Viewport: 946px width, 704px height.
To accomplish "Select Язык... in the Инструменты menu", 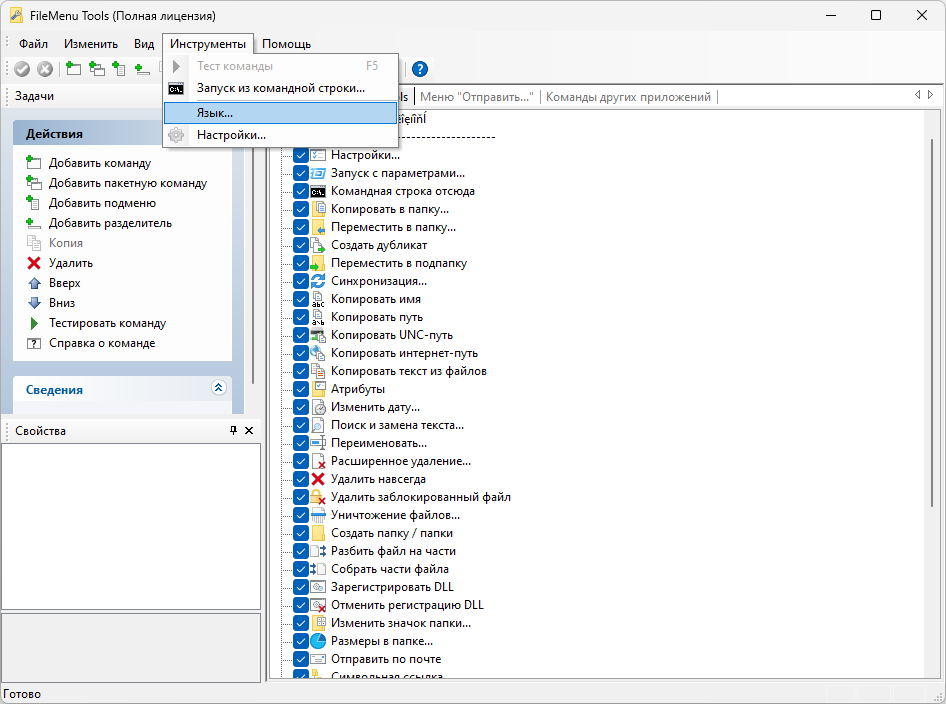I will click(x=281, y=113).
